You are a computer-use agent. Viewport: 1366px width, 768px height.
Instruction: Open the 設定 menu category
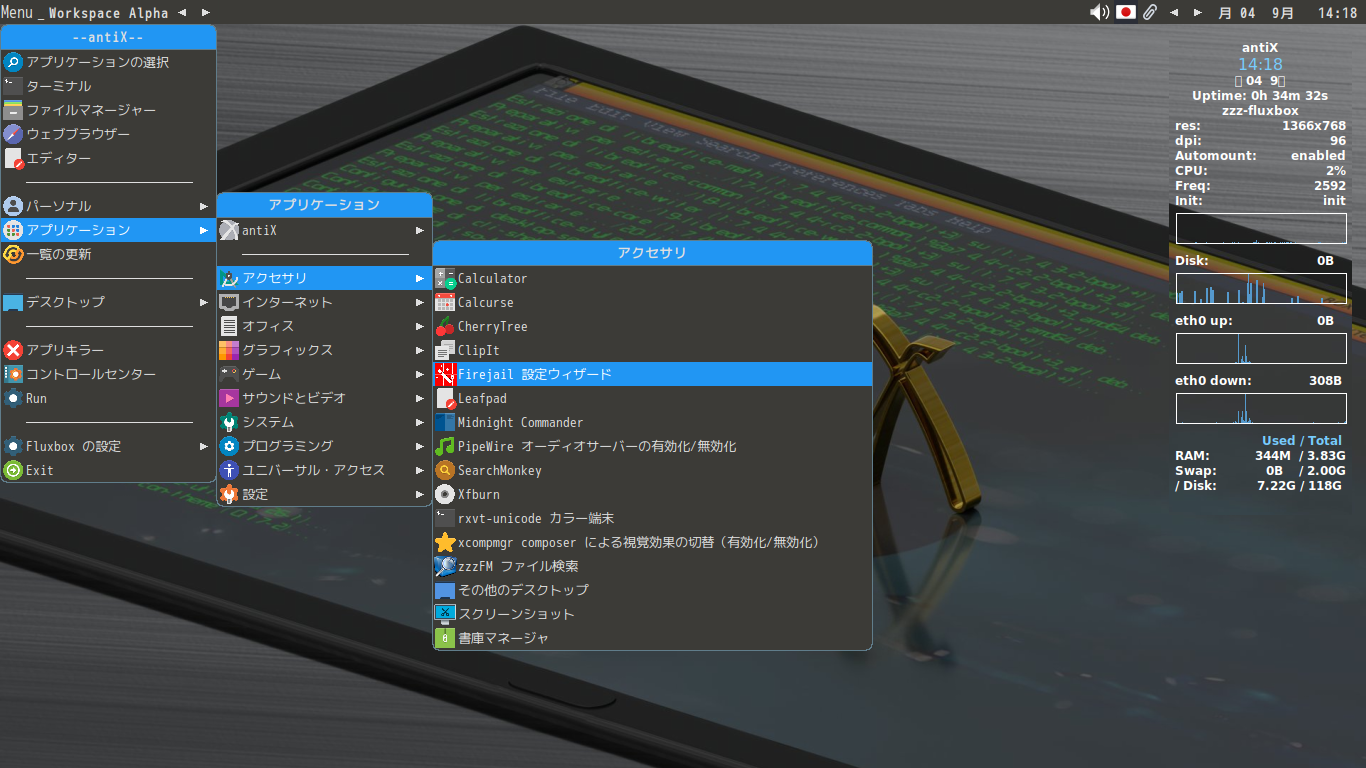tap(324, 494)
